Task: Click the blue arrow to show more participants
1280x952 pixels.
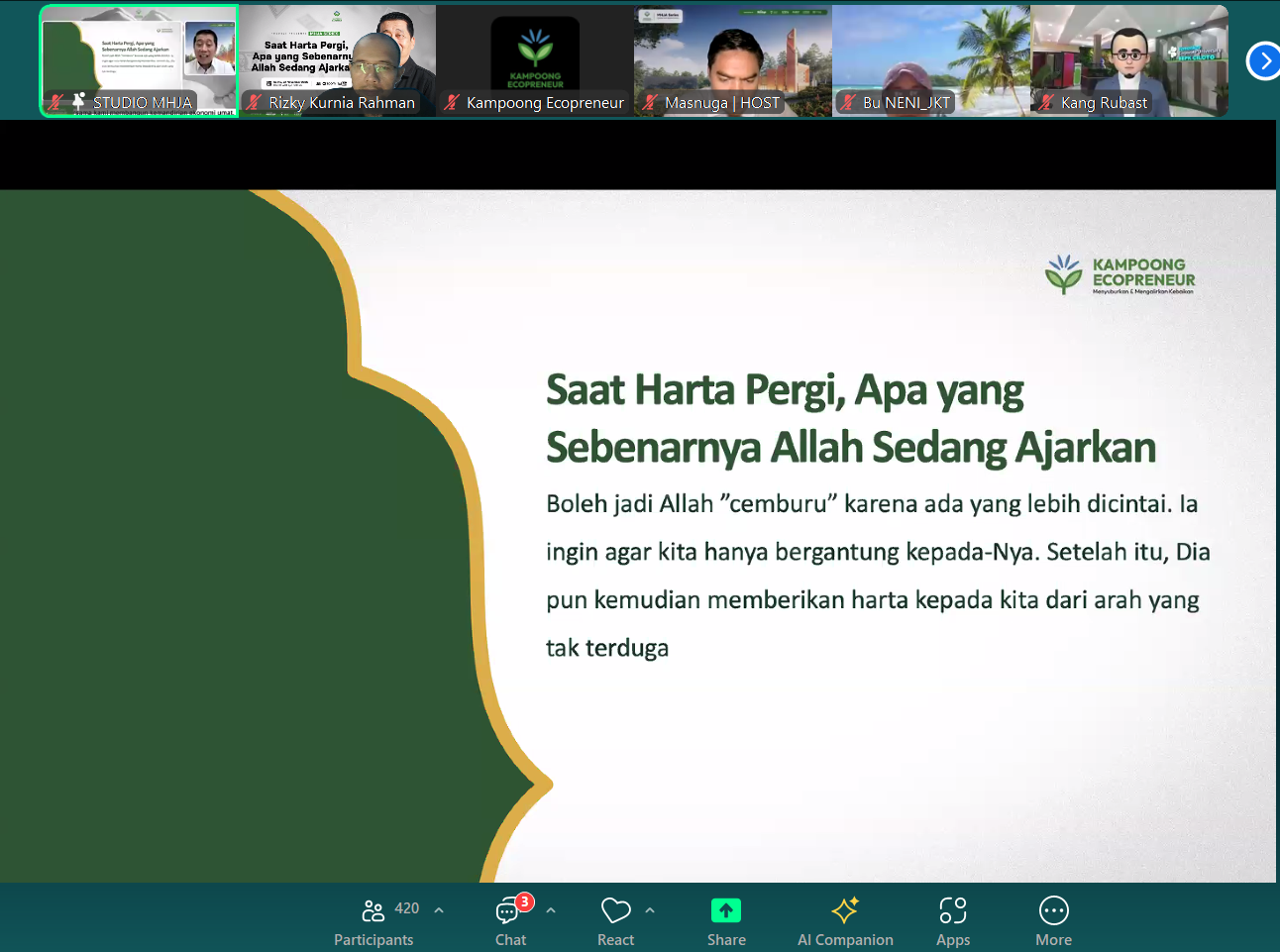Action: 1263,60
